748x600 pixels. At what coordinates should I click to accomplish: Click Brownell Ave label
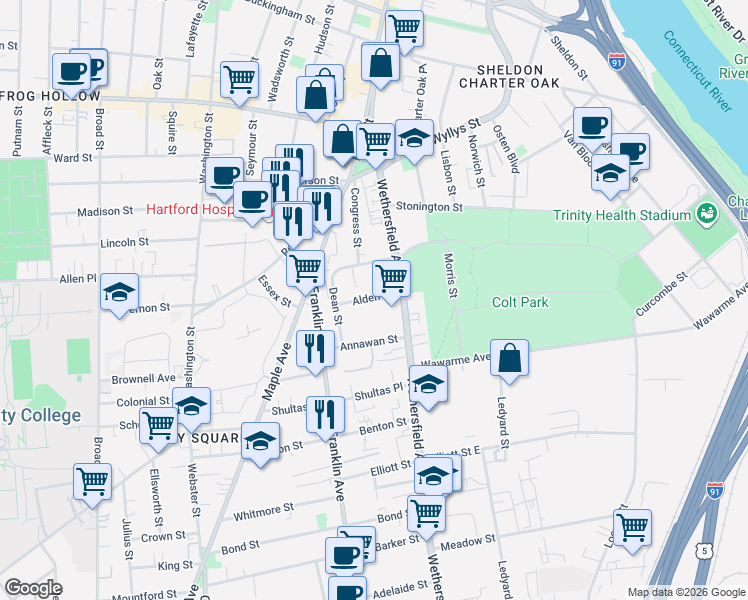tap(143, 379)
